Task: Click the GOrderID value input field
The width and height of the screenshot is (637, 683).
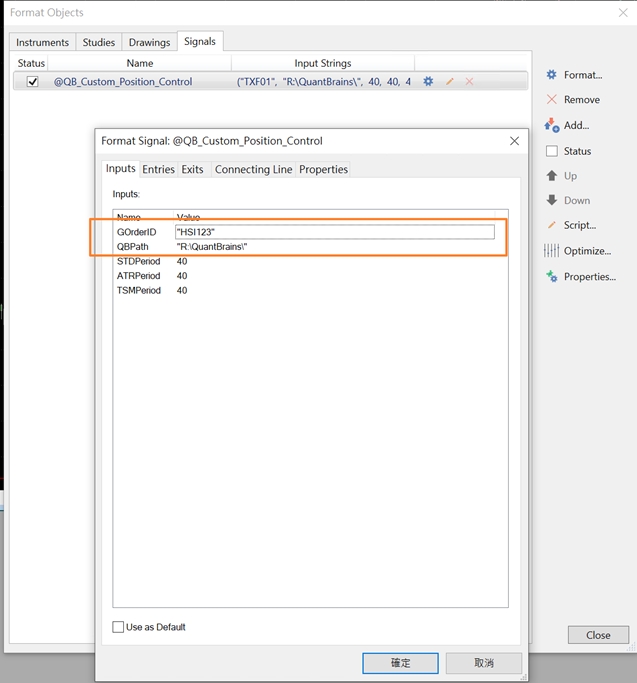Action: coord(334,232)
